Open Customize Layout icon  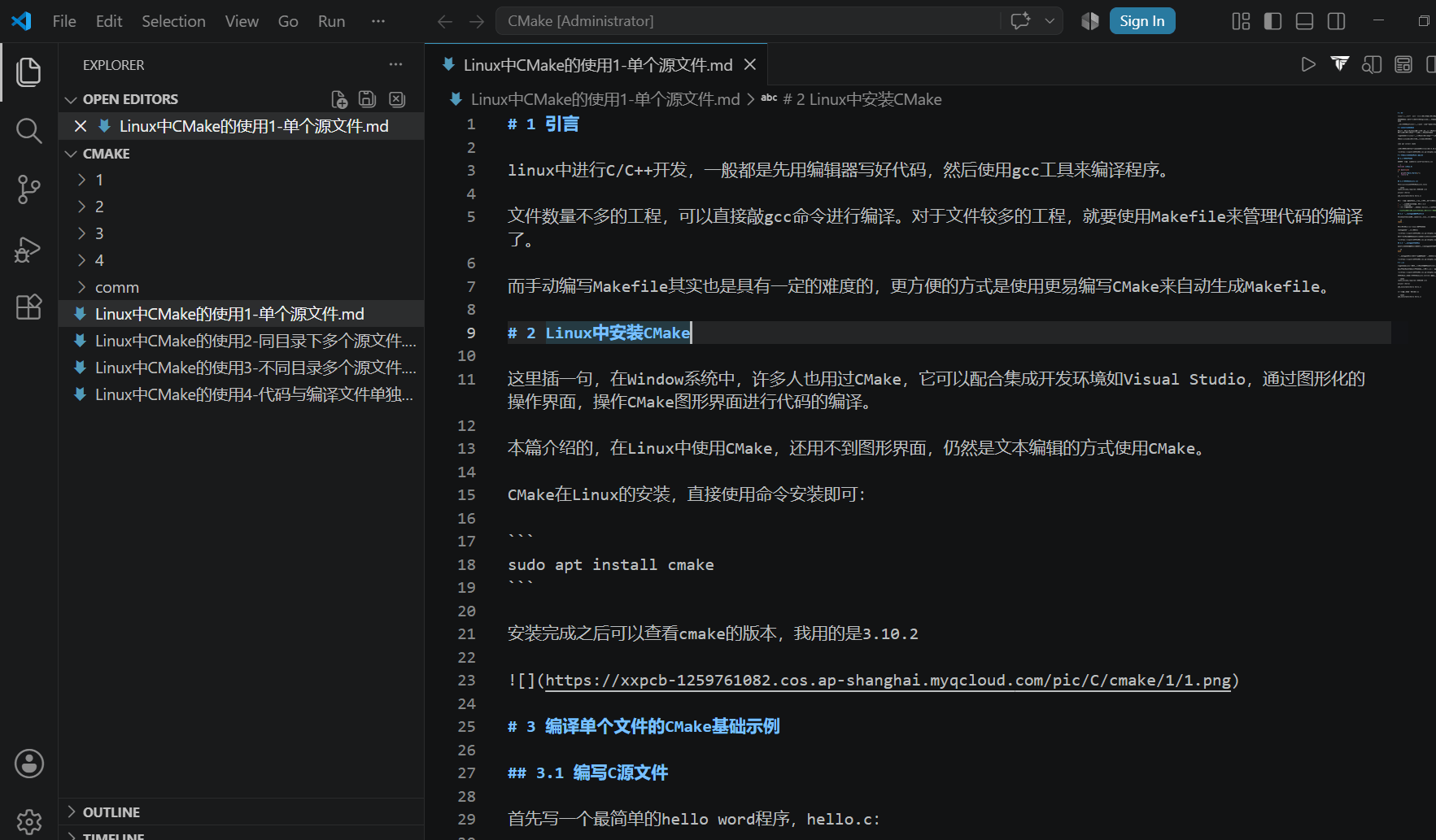[1241, 21]
